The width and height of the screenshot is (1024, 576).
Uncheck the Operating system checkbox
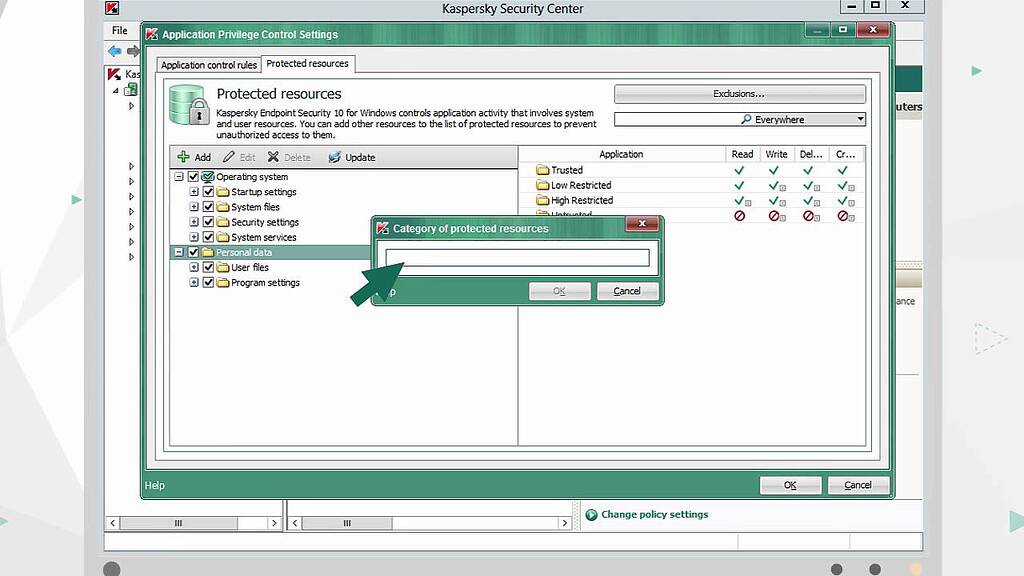[193, 176]
